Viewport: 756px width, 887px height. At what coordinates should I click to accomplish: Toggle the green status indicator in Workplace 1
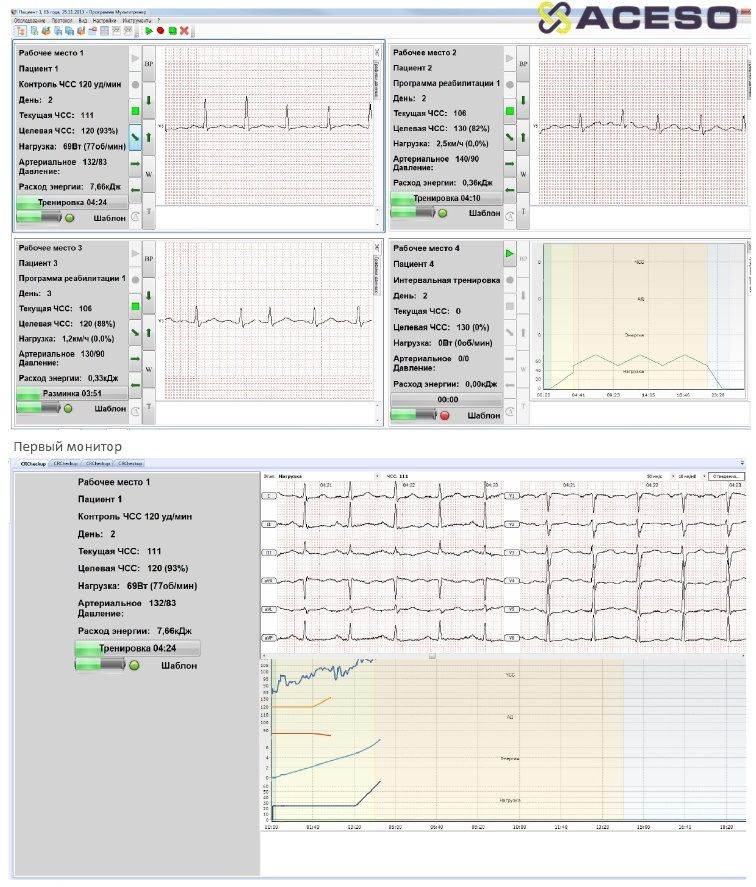tap(69, 216)
